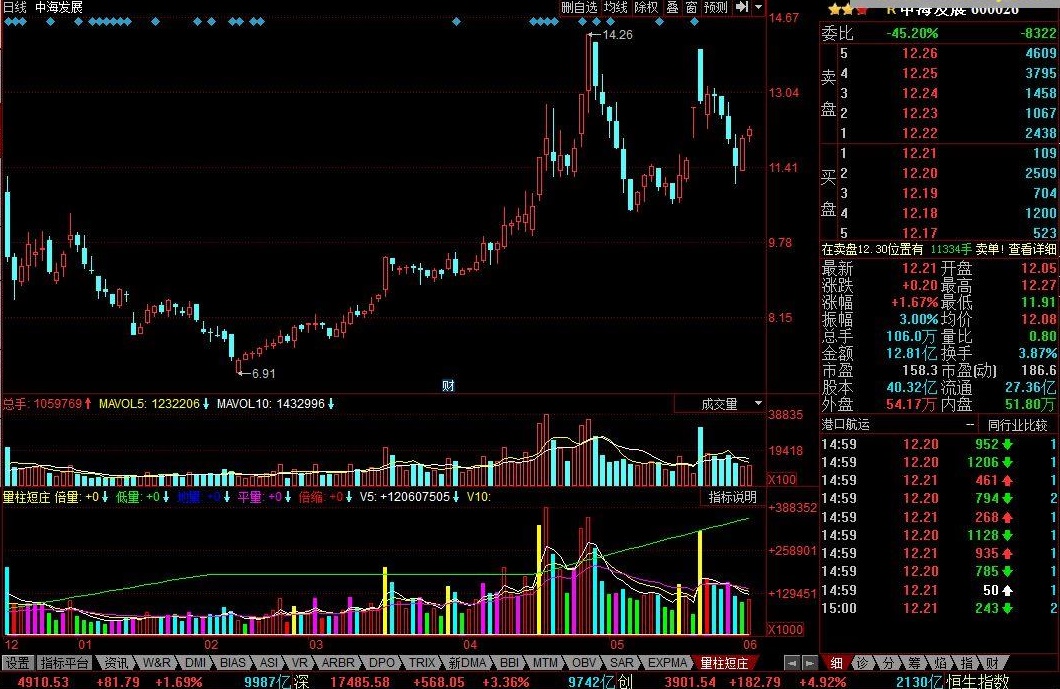Screen dimensions: 1060x689
Task: Toggle 除权 ex-rights price adjustment
Action: [x=646, y=7]
